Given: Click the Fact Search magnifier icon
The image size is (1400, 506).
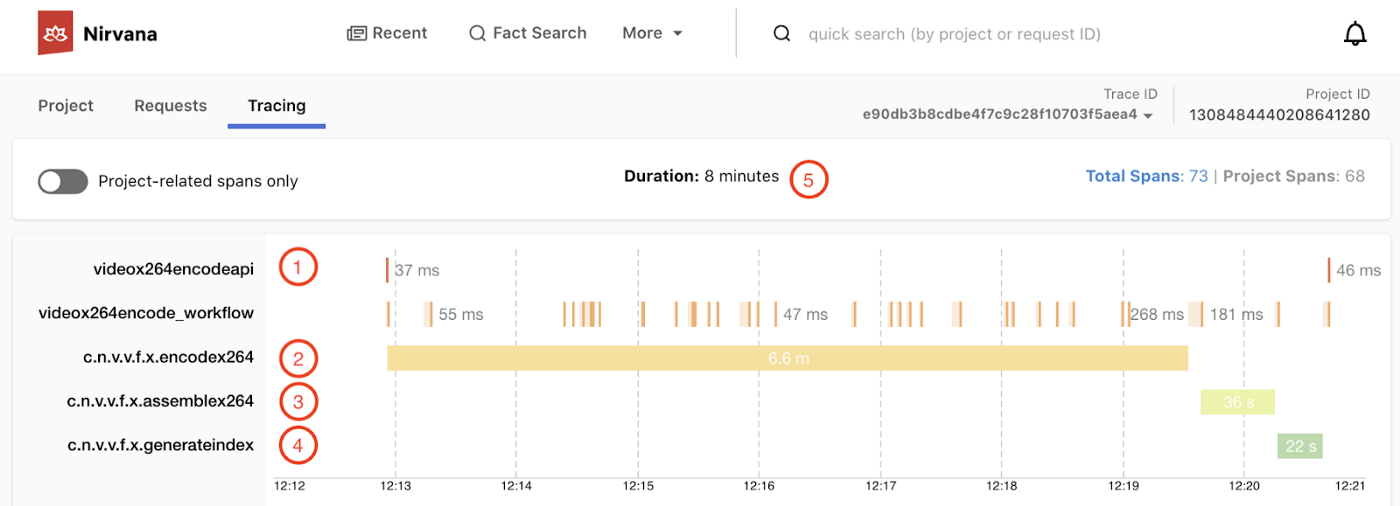Looking at the screenshot, I should coord(477,33).
